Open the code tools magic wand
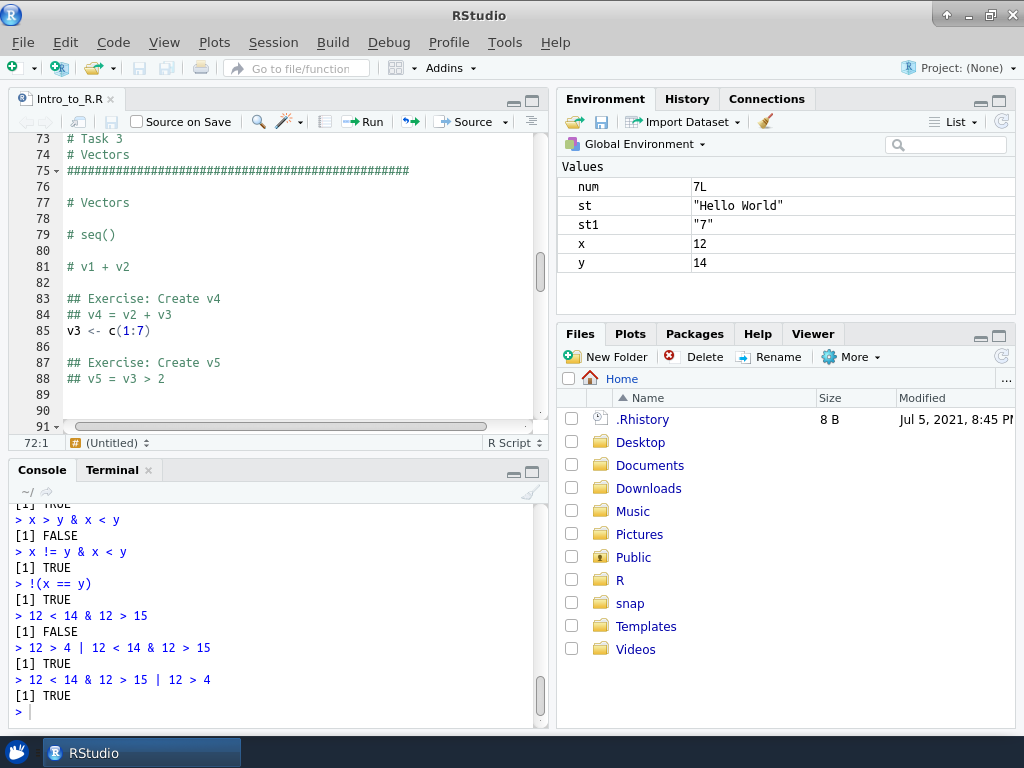 [x=284, y=122]
